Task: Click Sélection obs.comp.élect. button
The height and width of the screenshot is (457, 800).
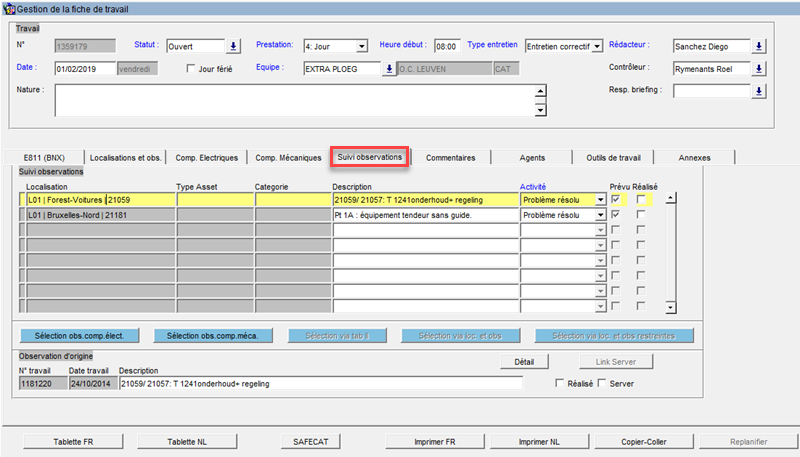Action: pos(80,336)
